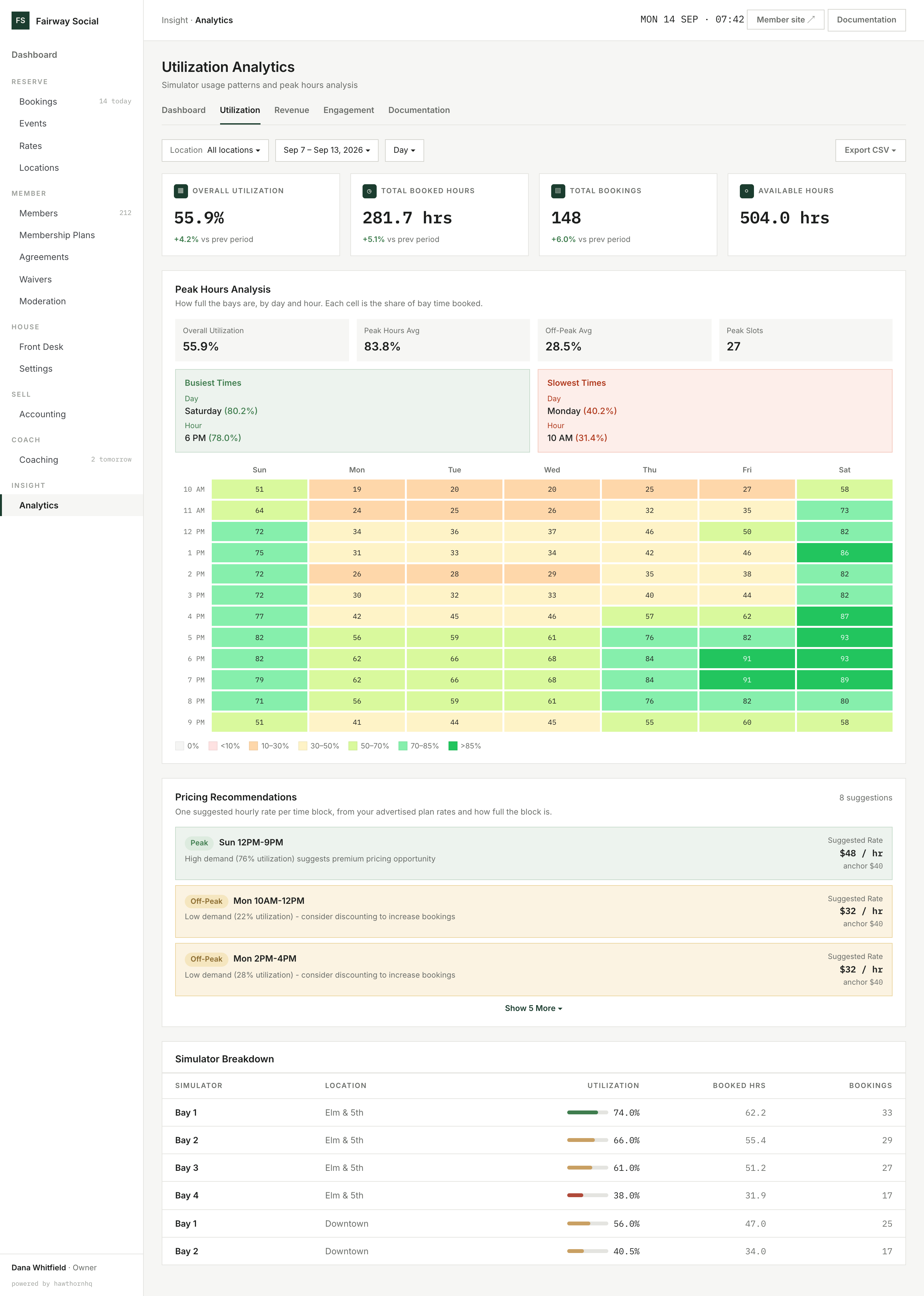Click the Fri 6 PM heatmap cell 91
The width and height of the screenshot is (924, 1296).
(x=747, y=659)
